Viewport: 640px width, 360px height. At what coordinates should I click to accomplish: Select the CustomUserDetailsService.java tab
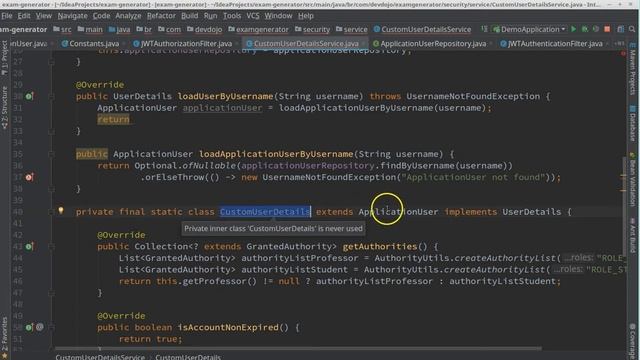click(306, 43)
